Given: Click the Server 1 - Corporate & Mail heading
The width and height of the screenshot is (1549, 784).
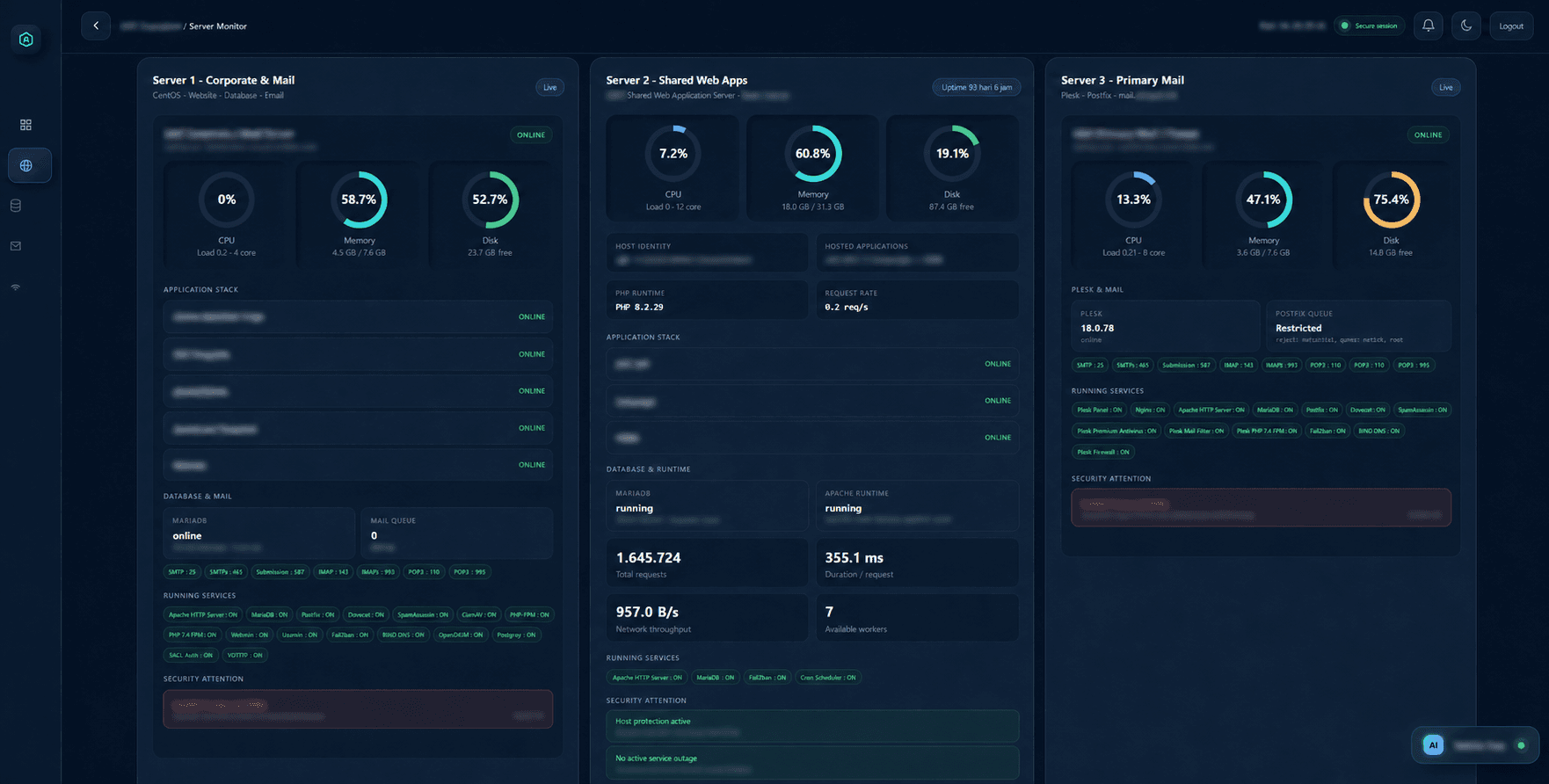Looking at the screenshot, I should pos(223,80).
